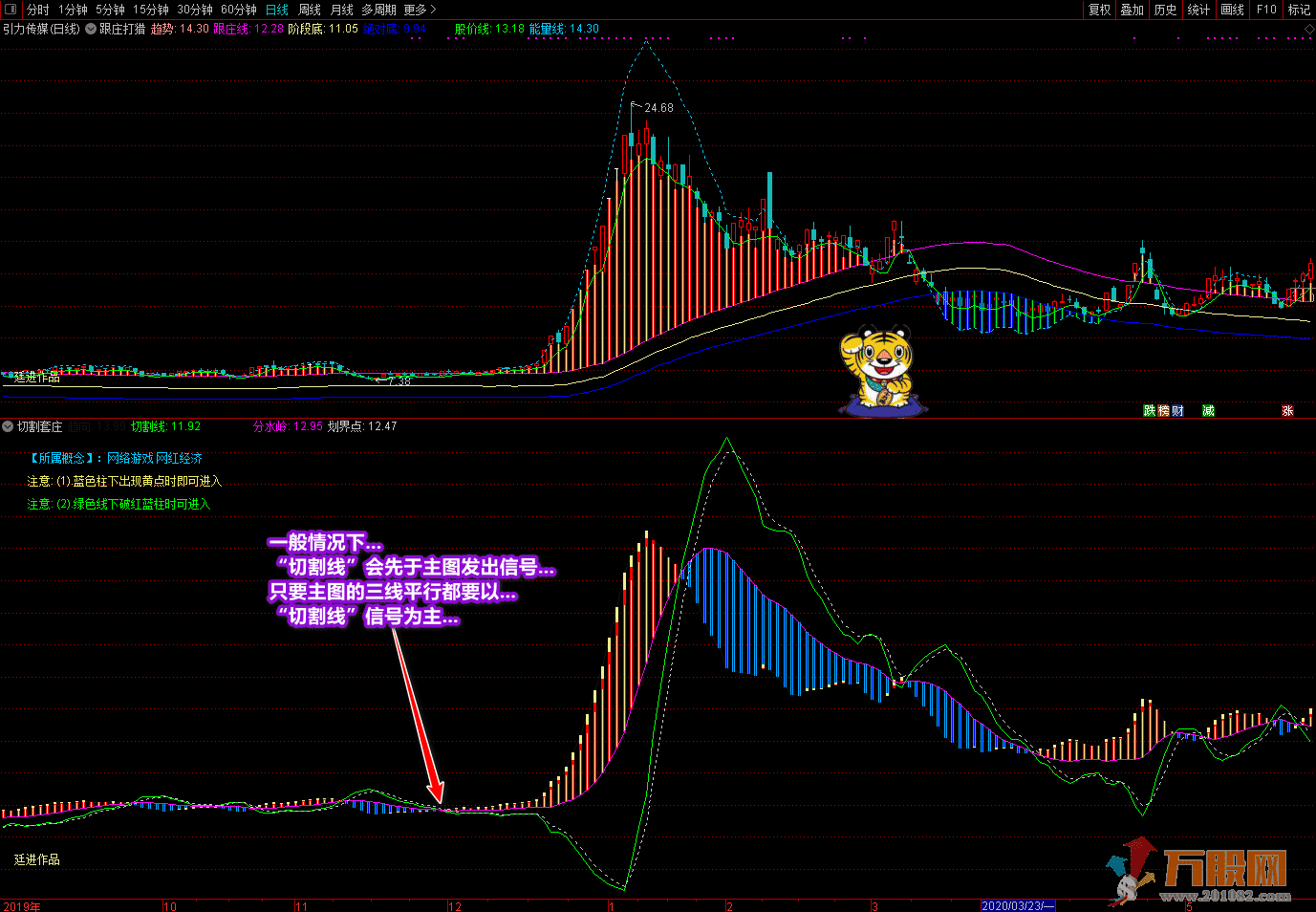Viewport: 1316px width, 912px height.
Task: Select the 15分钟 period tab
Action: [151, 10]
